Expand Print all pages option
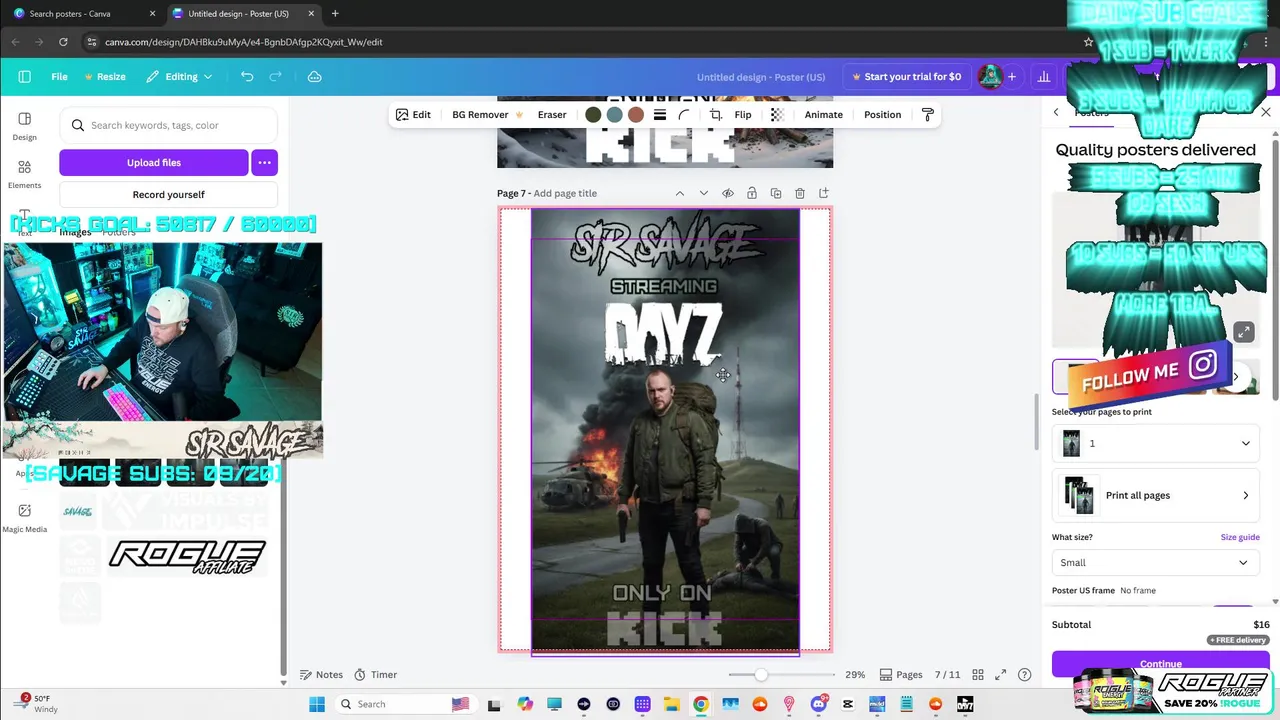 pos(1155,495)
